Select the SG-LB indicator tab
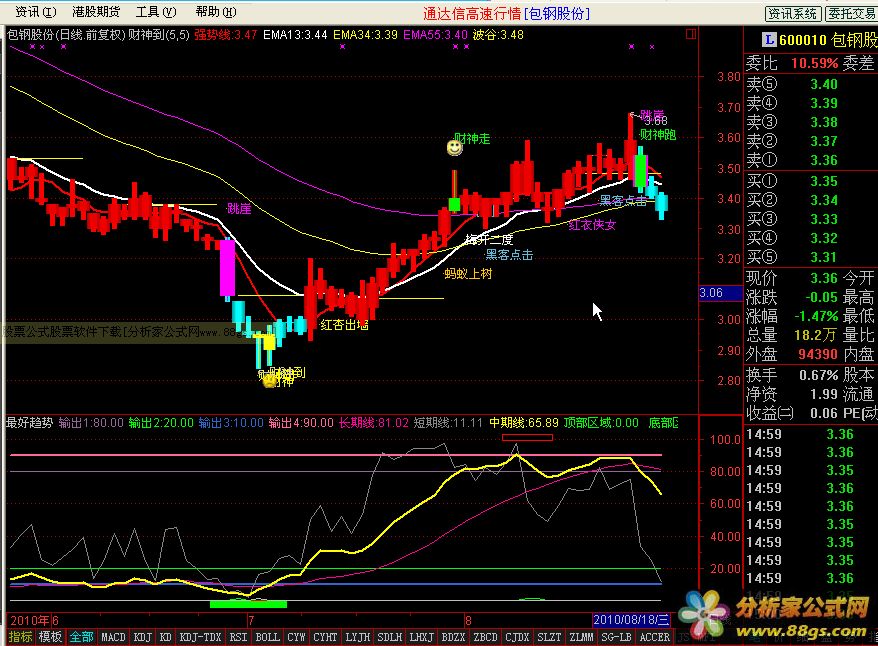This screenshot has width=878, height=646. (617, 637)
